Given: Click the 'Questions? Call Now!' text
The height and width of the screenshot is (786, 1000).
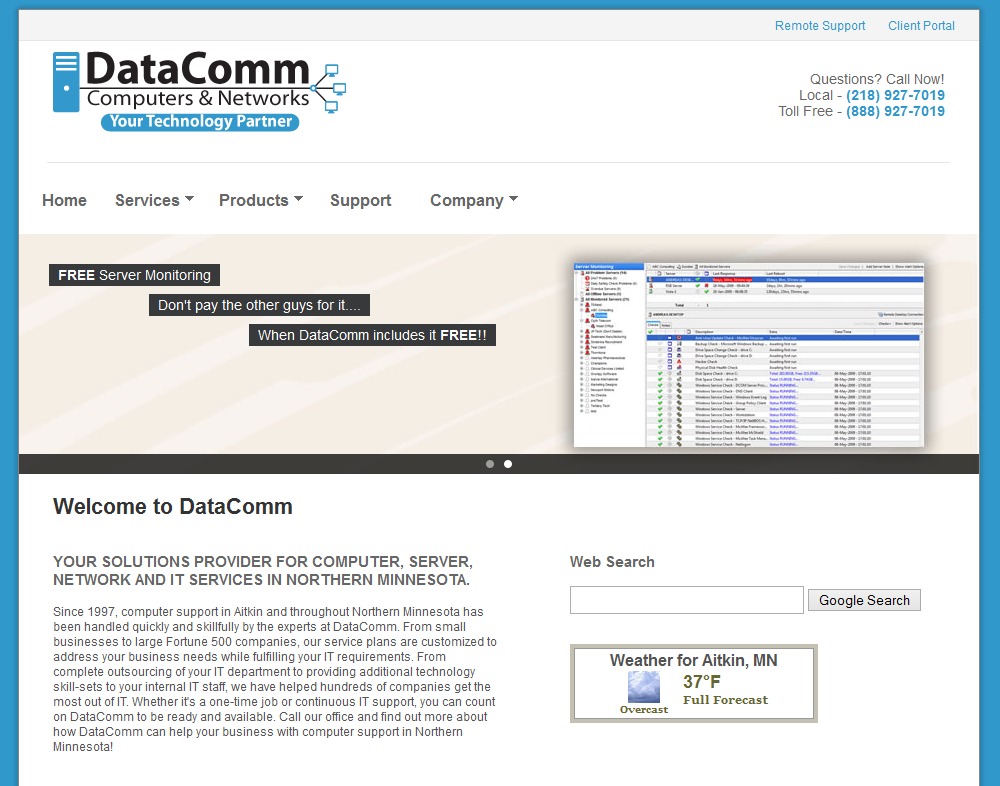Looking at the screenshot, I should pos(877,79).
